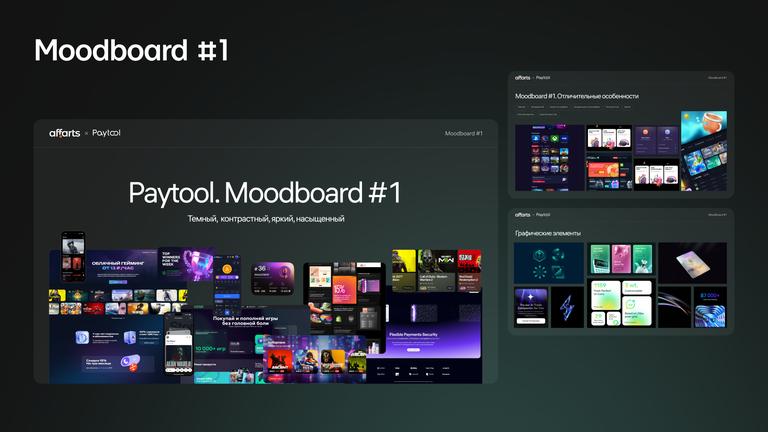The height and width of the screenshot is (432, 768).
Task: Click the "Moodboard #1" slide title heading
Action: coord(131,50)
